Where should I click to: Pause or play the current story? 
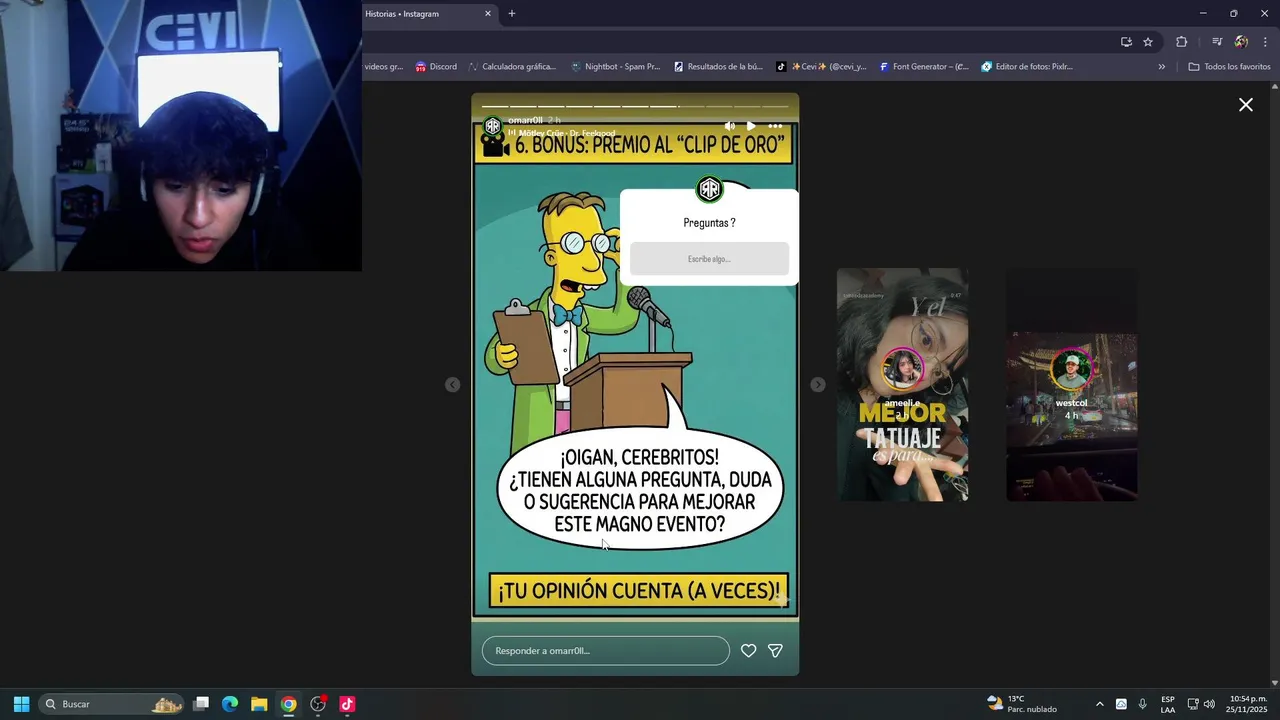pyautogui.click(x=751, y=126)
